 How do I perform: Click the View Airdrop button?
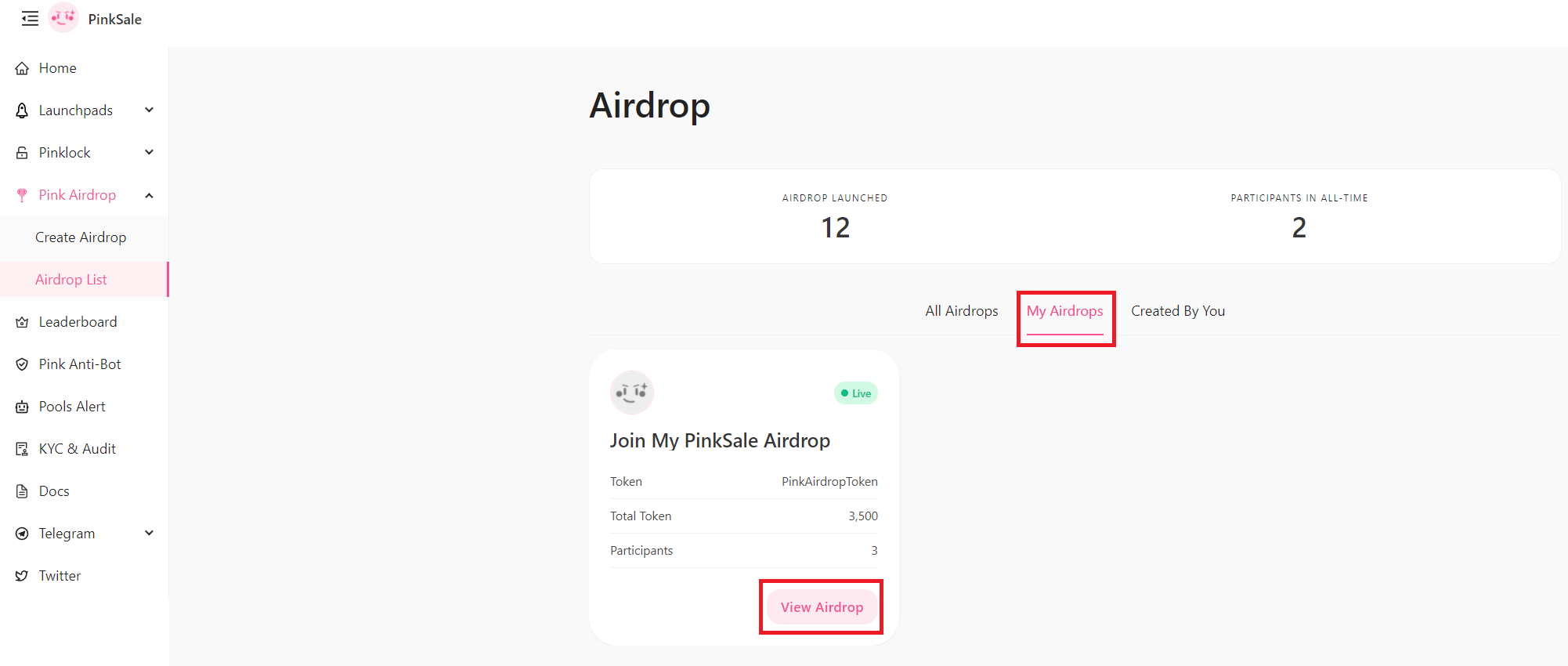[x=821, y=606]
